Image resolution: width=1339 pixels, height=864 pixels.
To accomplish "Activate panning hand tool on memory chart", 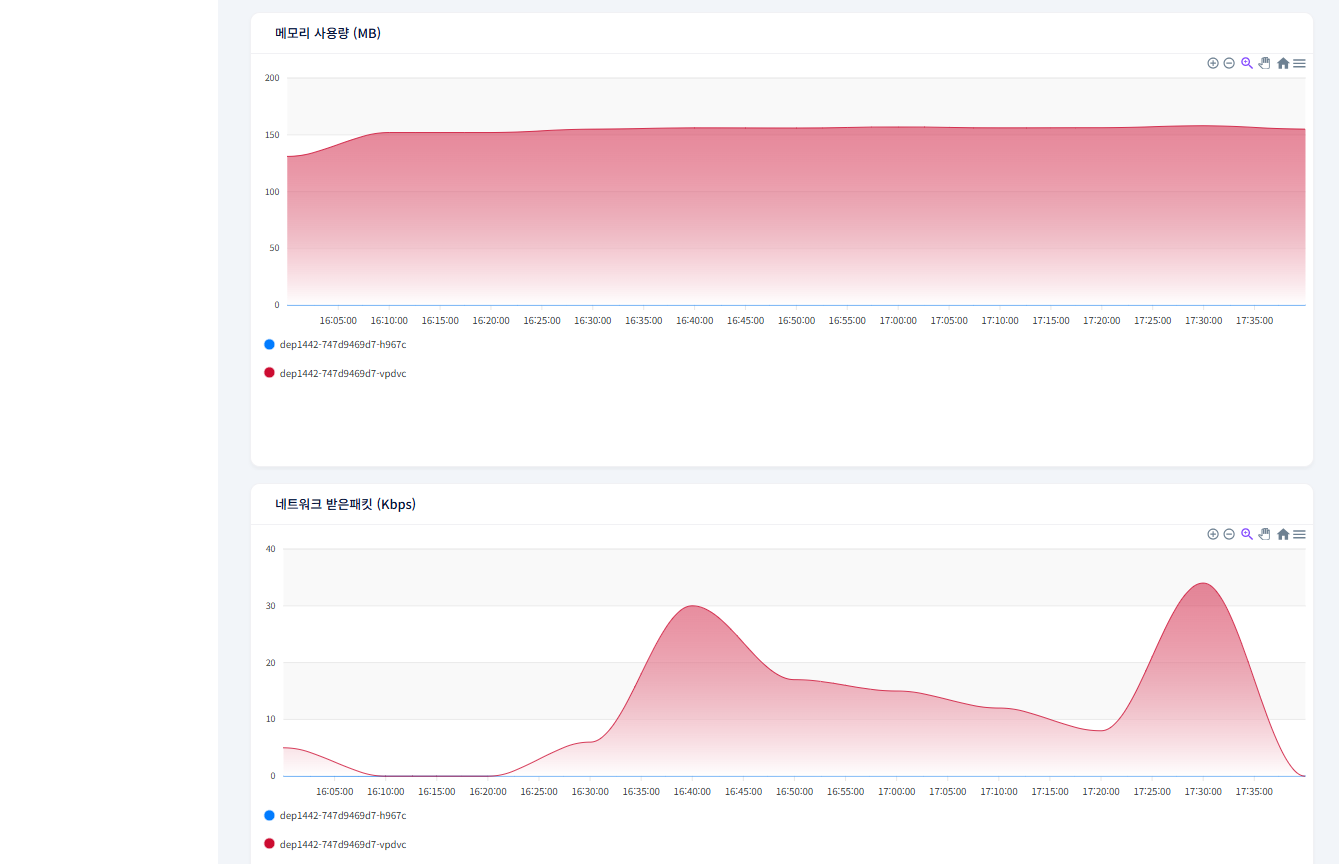I will click(x=1264, y=63).
